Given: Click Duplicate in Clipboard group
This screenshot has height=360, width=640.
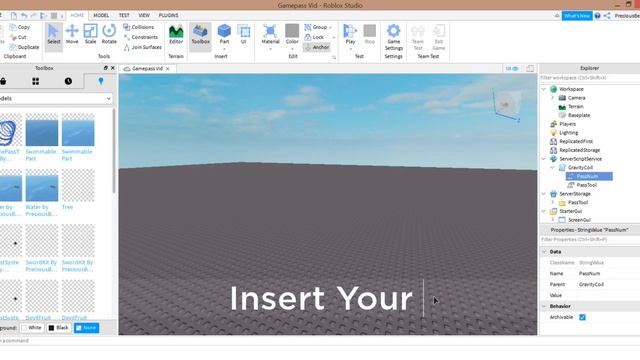Looking at the screenshot, I should (24, 47).
